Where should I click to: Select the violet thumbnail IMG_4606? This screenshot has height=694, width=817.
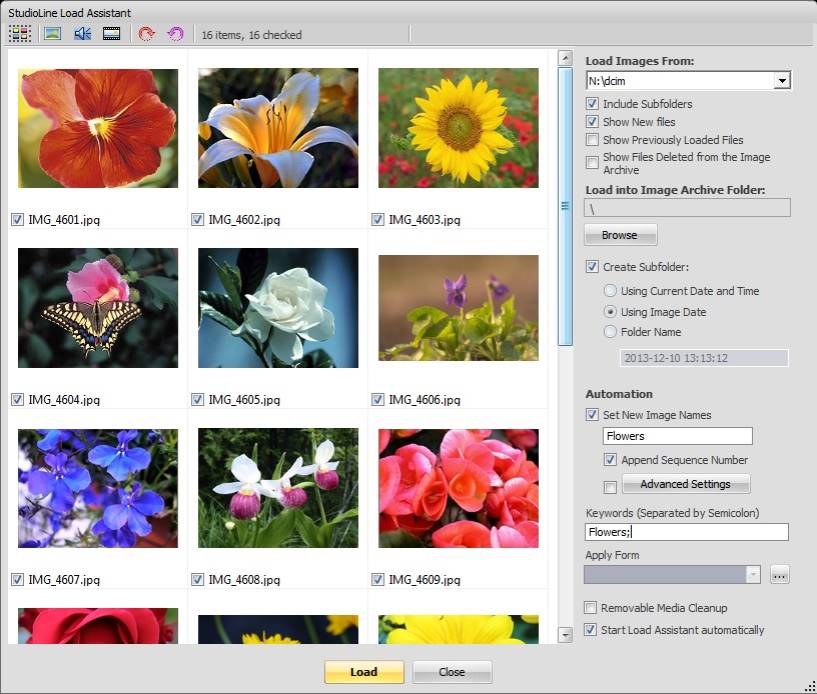click(x=459, y=308)
